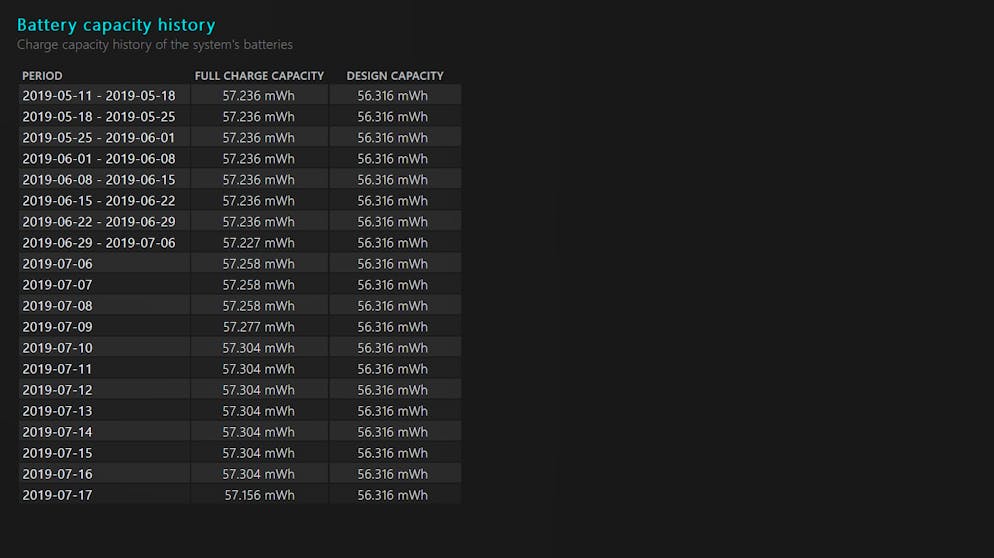This screenshot has height=558, width=994.
Task: Click the 2019-07-06 single-day row
Action: [x=240, y=264]
